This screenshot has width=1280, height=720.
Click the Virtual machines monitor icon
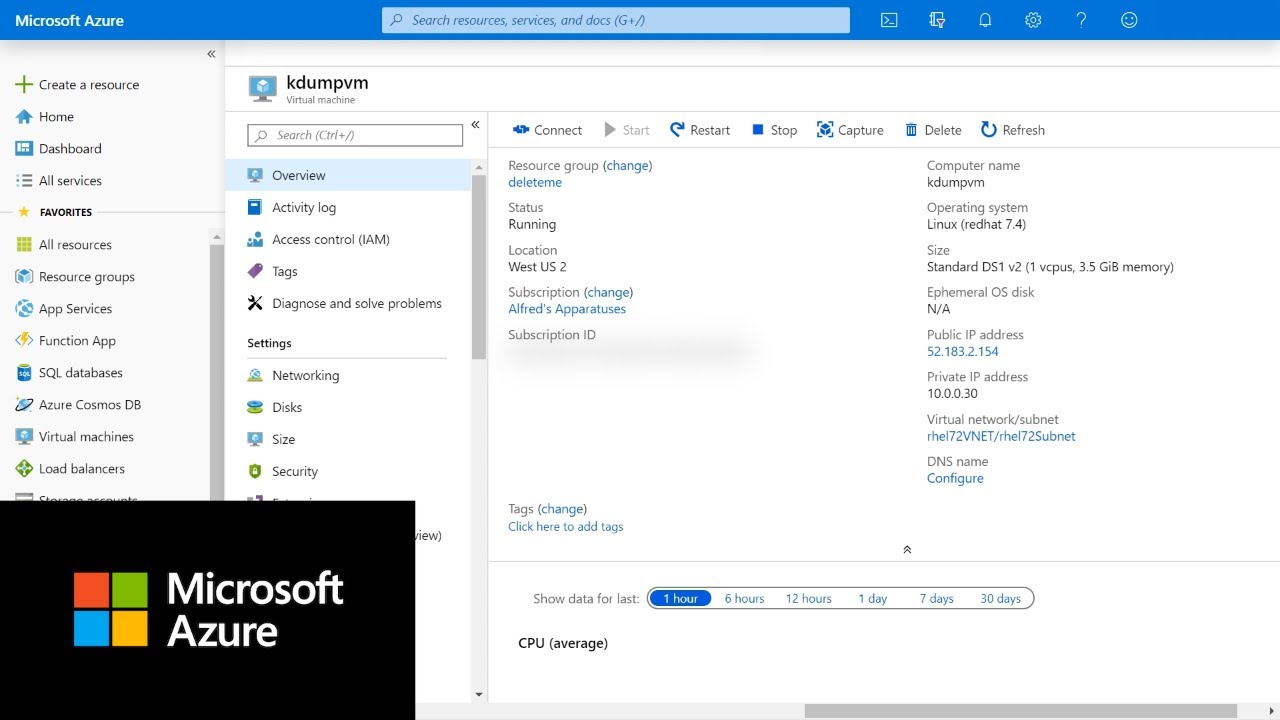24,437
